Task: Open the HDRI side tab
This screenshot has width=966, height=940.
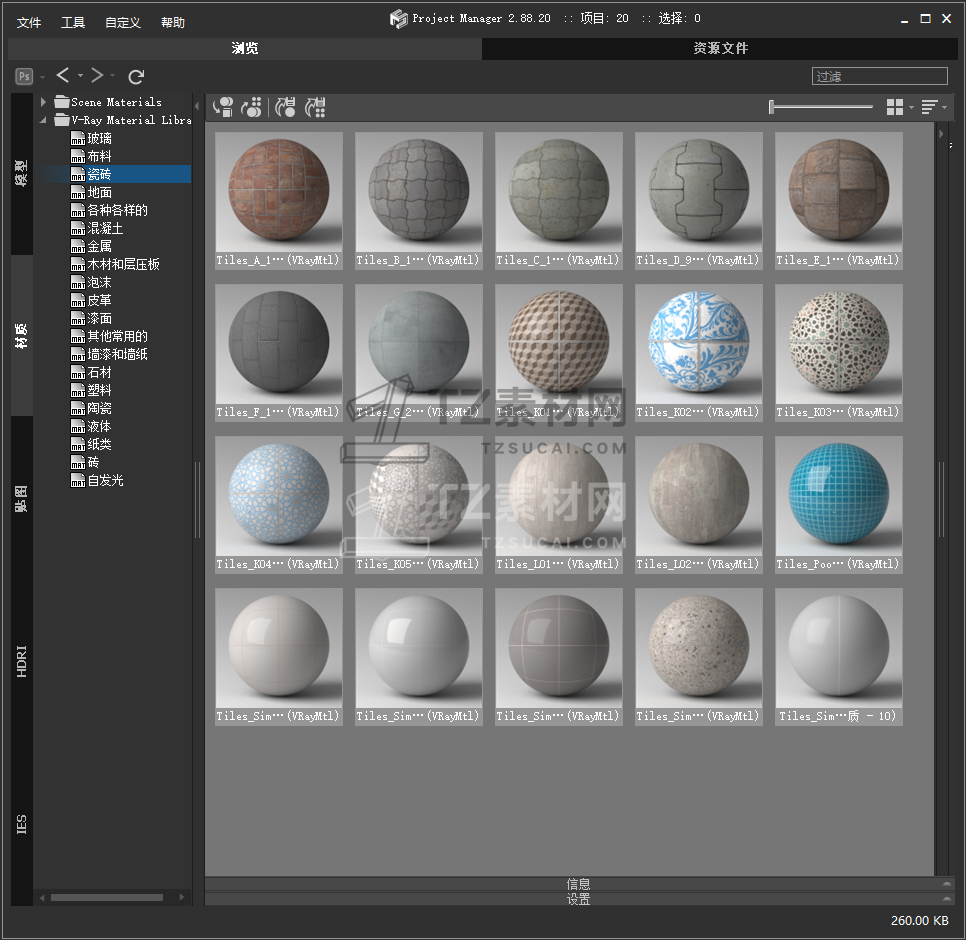Action: coord(22,662)
